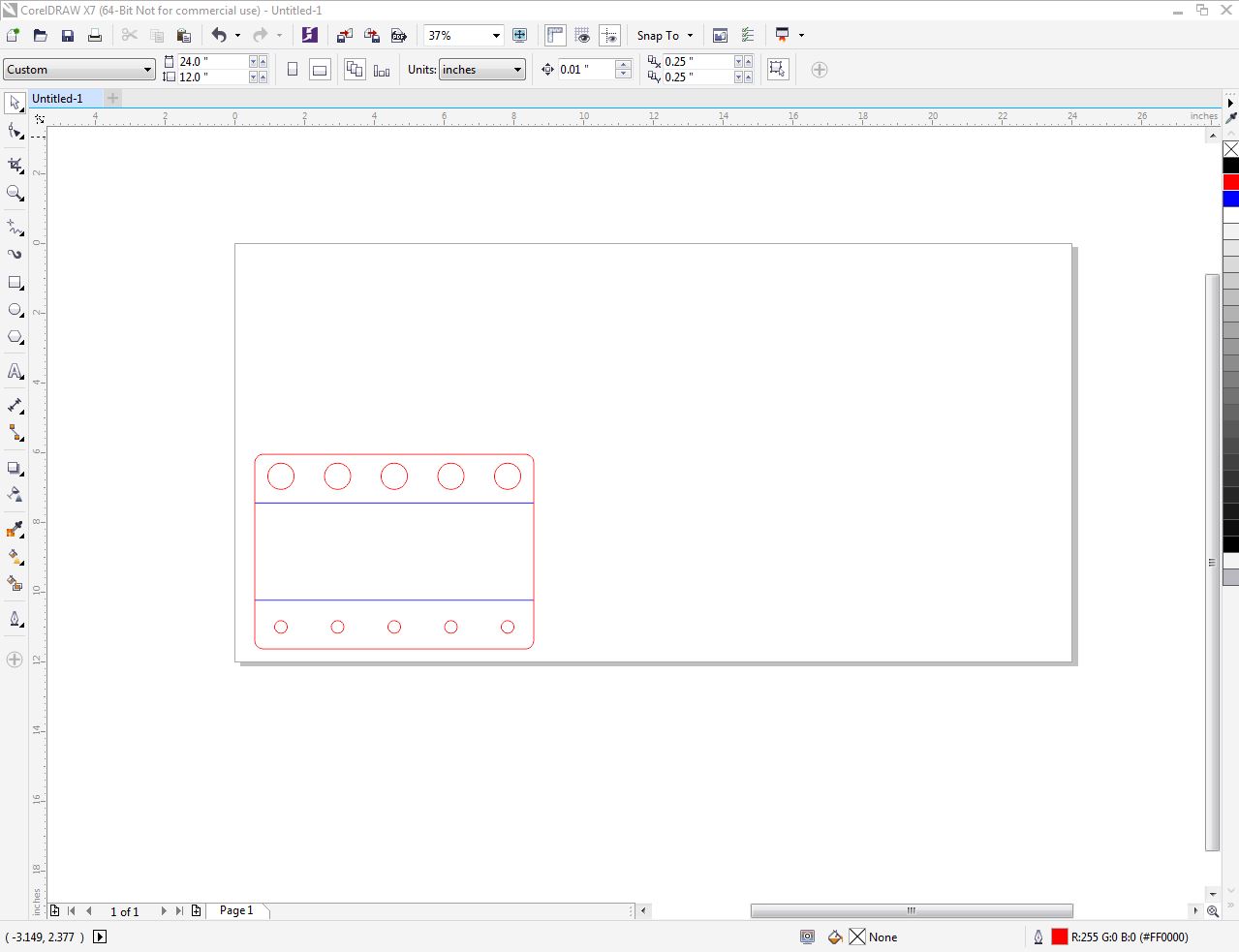Toggle Show Rulers button

tap(555, 35)
